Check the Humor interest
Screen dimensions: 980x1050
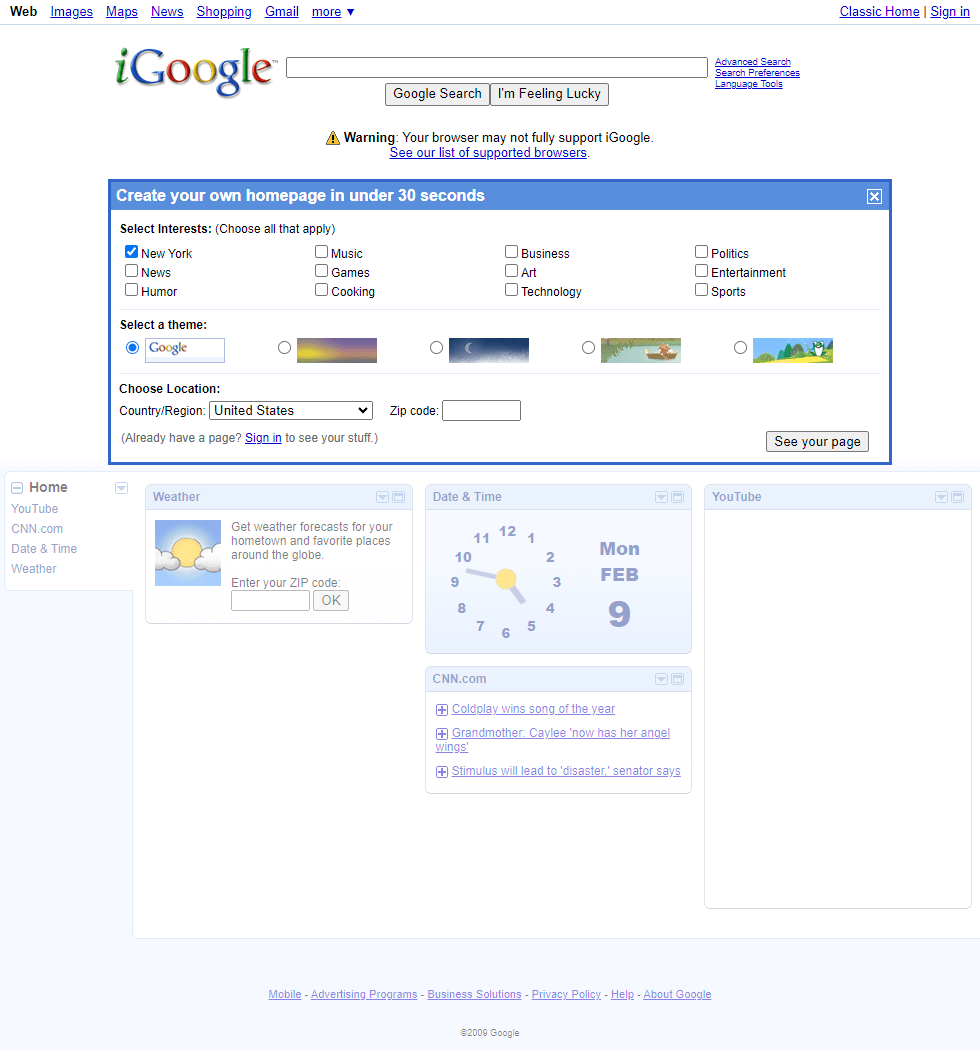pyautogui.click(x=131, y=289)
